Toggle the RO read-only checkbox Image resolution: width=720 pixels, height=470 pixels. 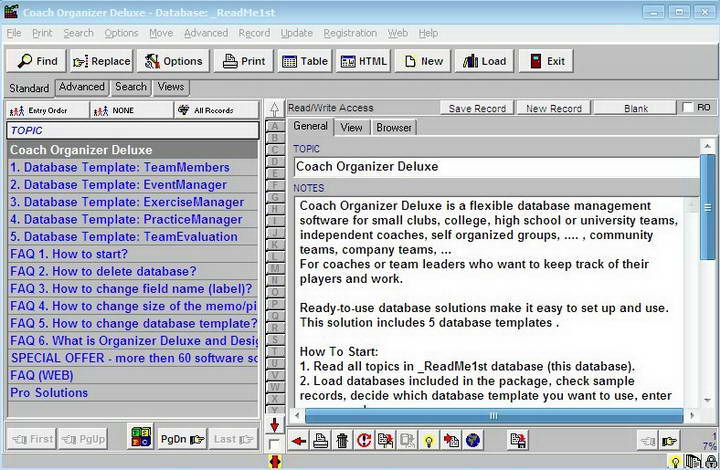[x=687, y=107]
